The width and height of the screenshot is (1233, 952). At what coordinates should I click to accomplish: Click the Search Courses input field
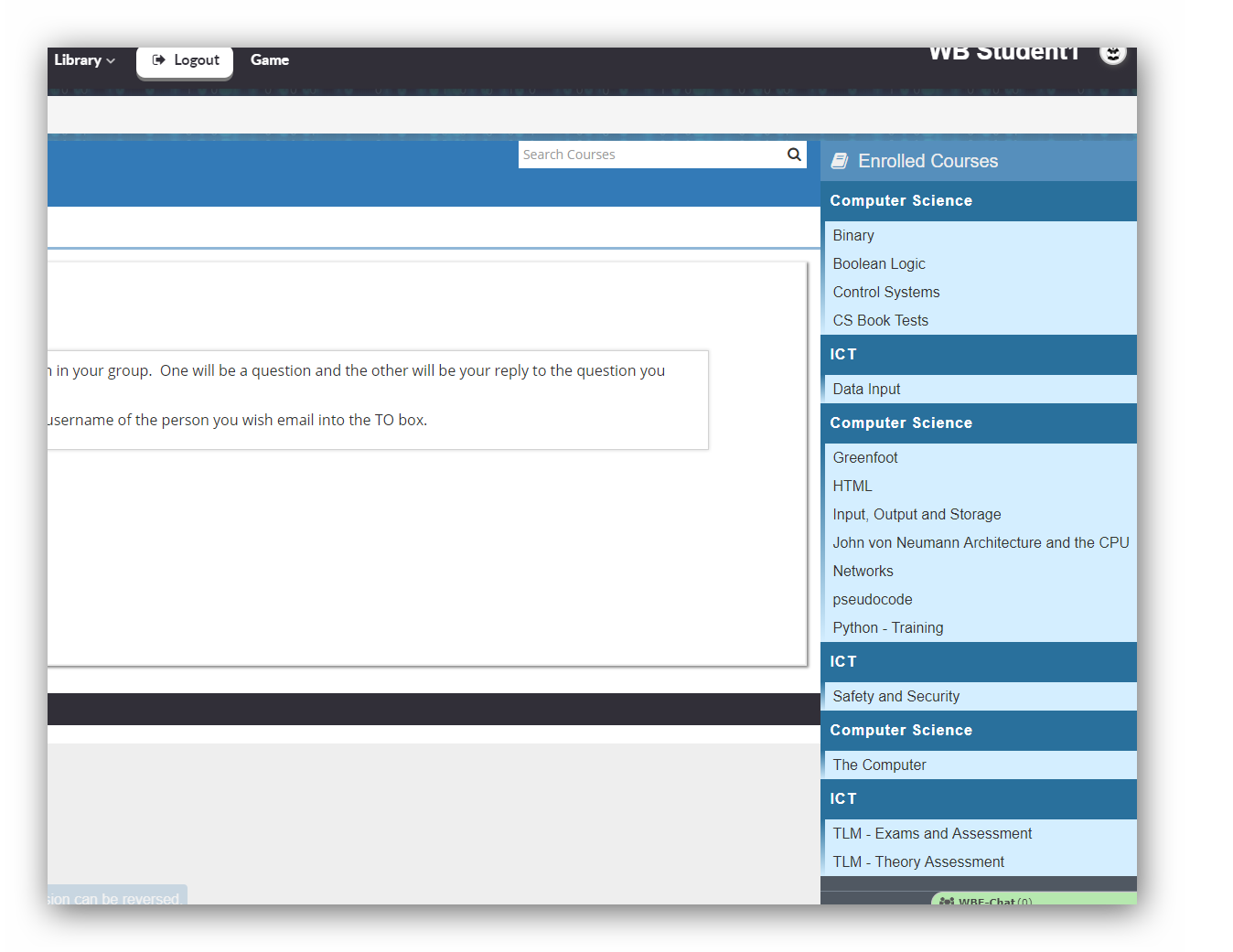pyautogui.click(x=649, y=155)
